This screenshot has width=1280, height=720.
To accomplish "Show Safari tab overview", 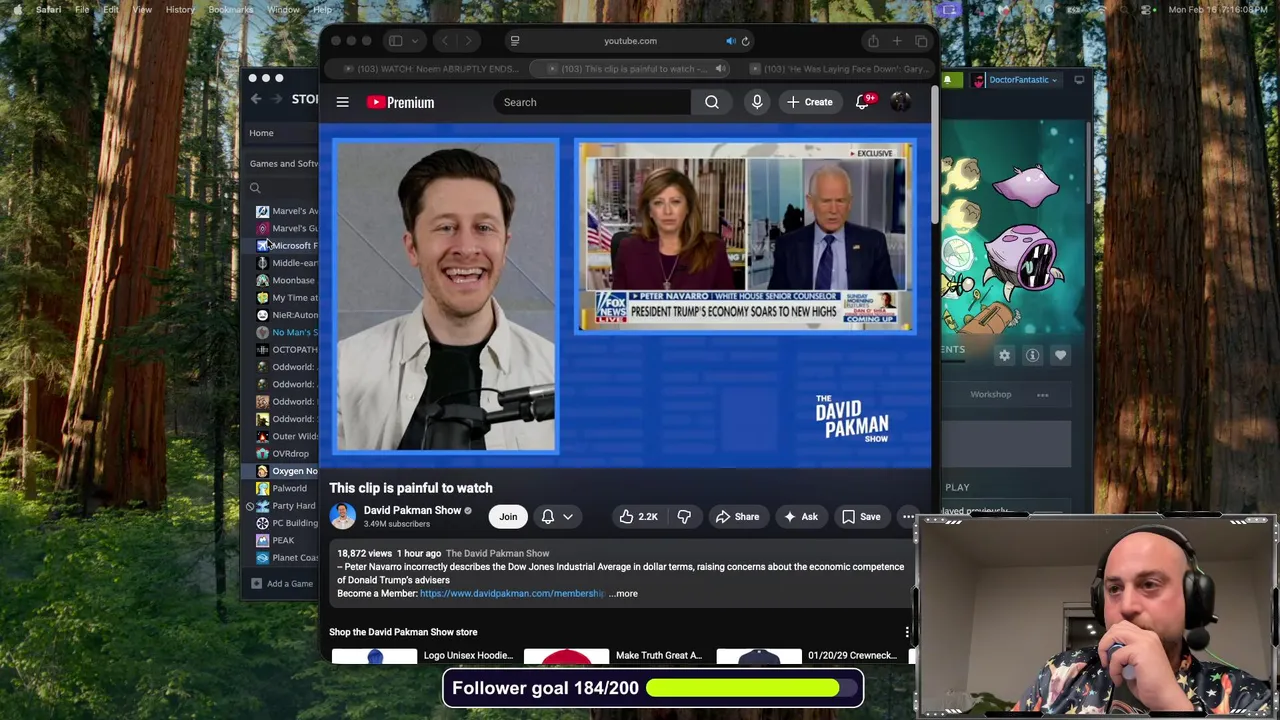I will (x=921, y=41).
